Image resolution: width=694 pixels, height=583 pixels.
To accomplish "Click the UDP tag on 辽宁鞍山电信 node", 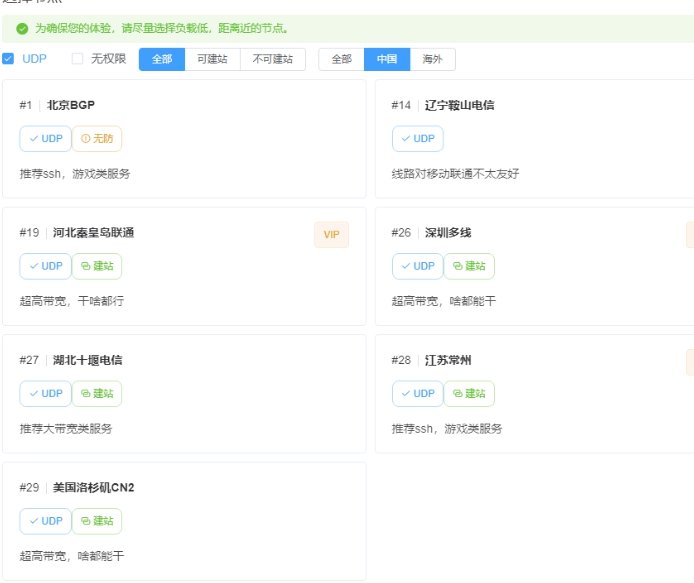I will tap(418, 138).
